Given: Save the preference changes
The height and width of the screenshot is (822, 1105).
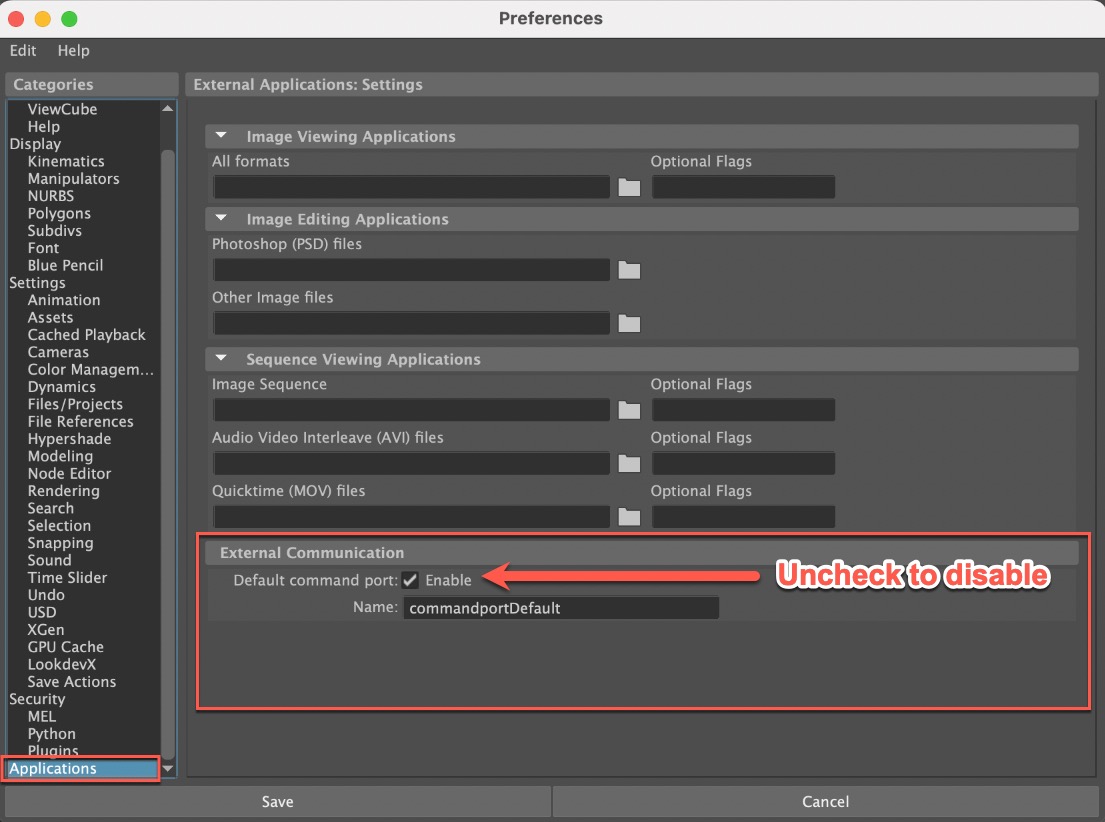Looking at the screenshot, I should [278, 801].
